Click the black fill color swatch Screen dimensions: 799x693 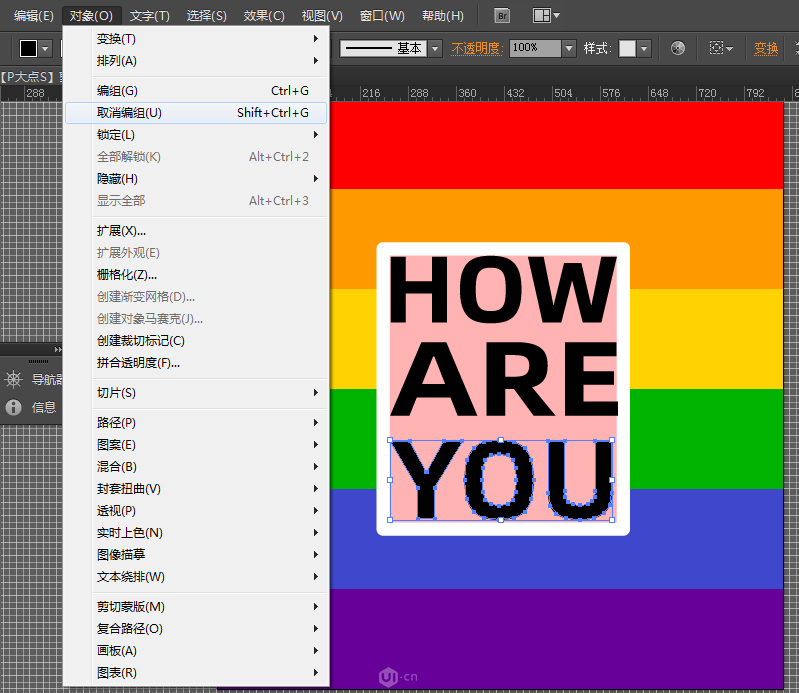tap(28, 48)
